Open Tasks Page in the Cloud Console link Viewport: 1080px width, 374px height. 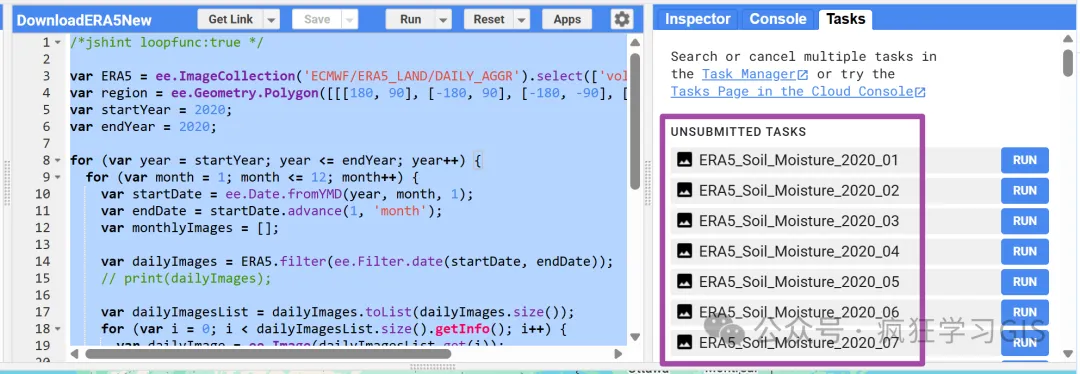click(791, 92)
